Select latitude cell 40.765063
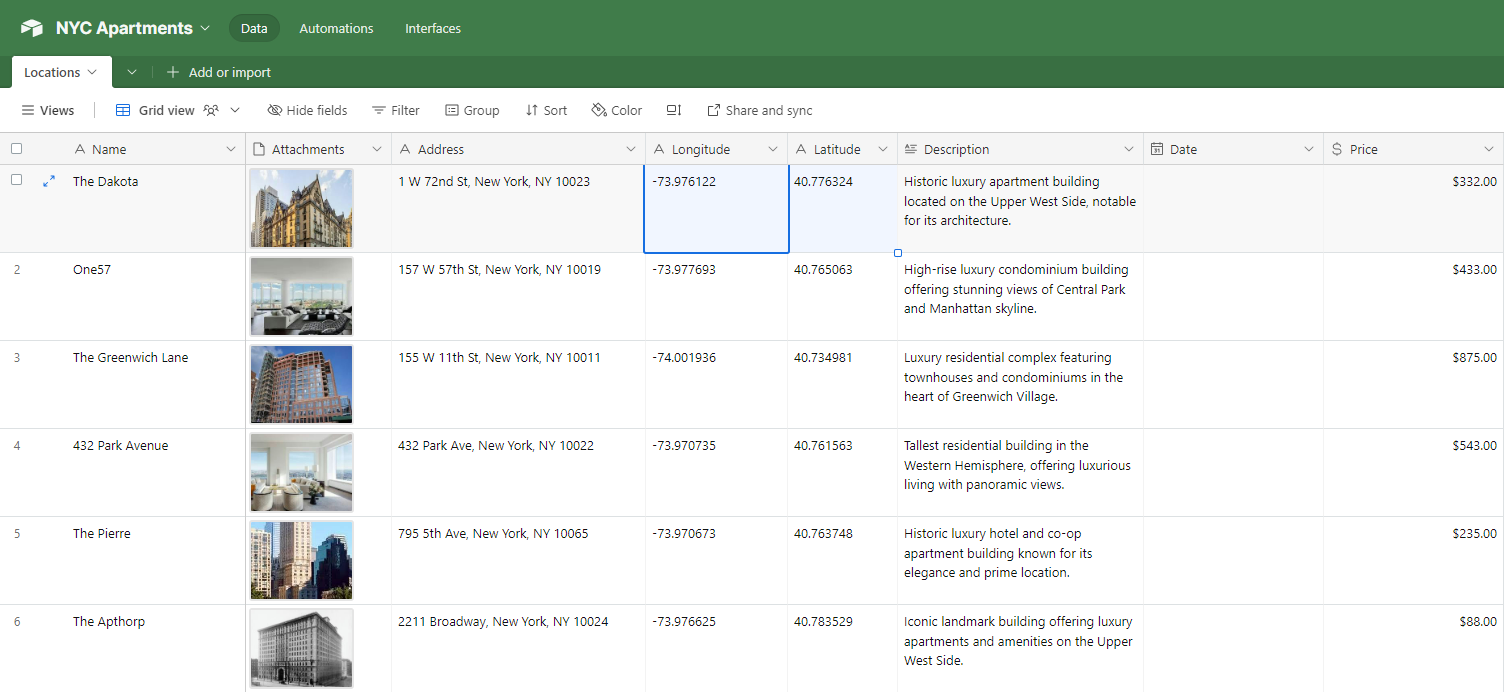The width and height of the screenshot is (1504, 692). click(842, 296)
